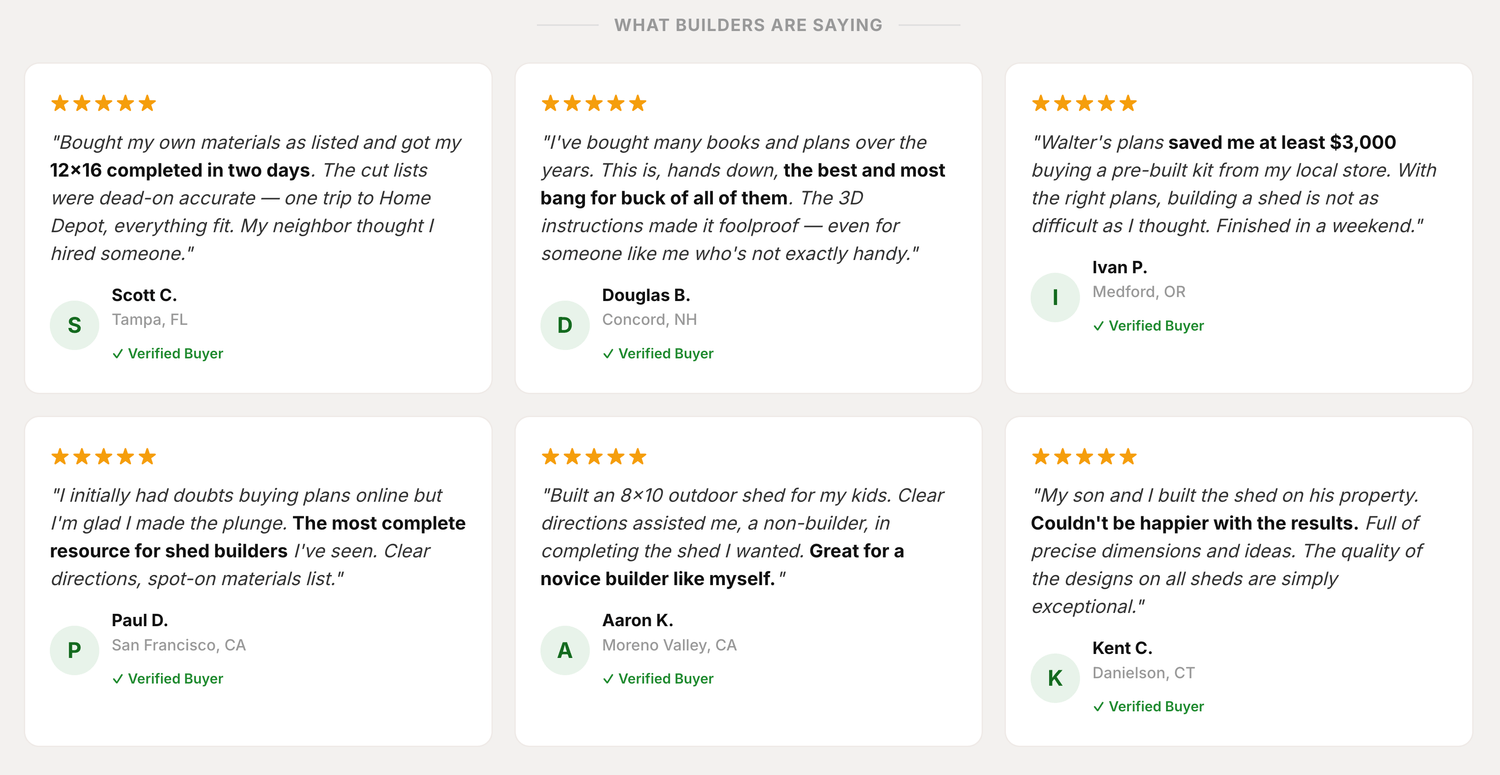Click the five stars above Douglas B.'s review
The height and width of the screenshot is (775, 1500).
click(594, 103)
